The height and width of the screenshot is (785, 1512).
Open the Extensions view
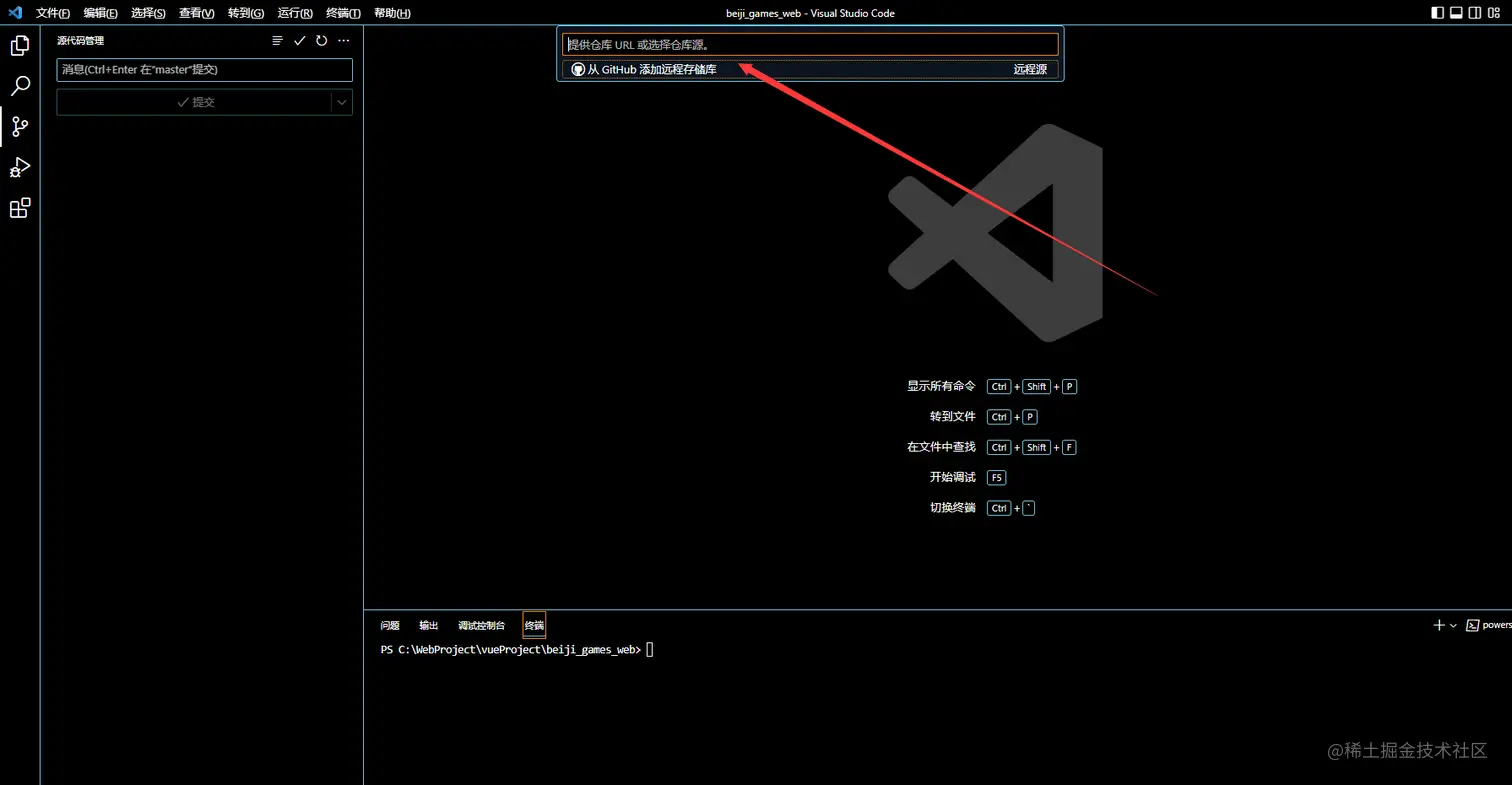19,208
